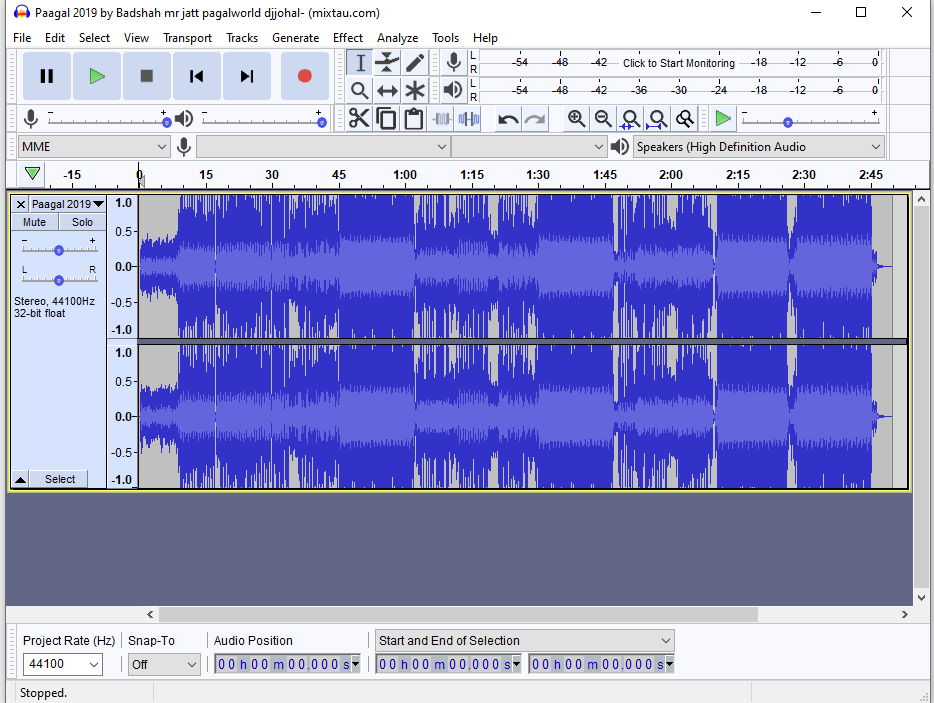Image resolution: width=934 pixels, height=703 pixels.
Task: Undo the last action
Action: [x=508, y=119]
